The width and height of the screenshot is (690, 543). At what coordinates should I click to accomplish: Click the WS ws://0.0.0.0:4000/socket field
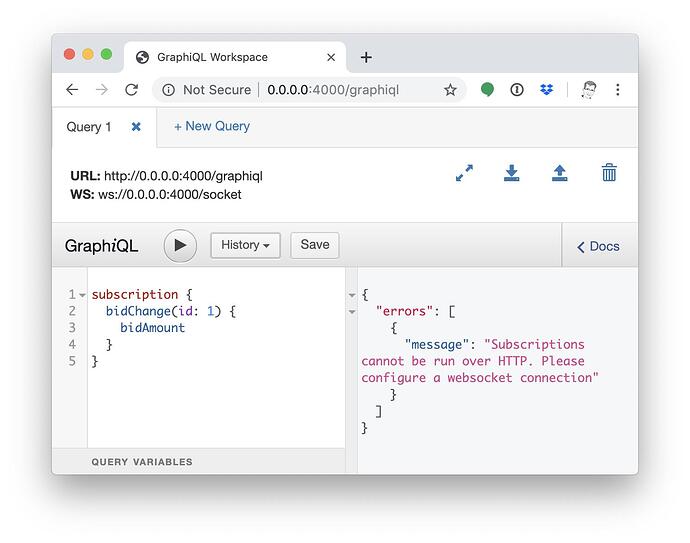click(x=156, y=194)
